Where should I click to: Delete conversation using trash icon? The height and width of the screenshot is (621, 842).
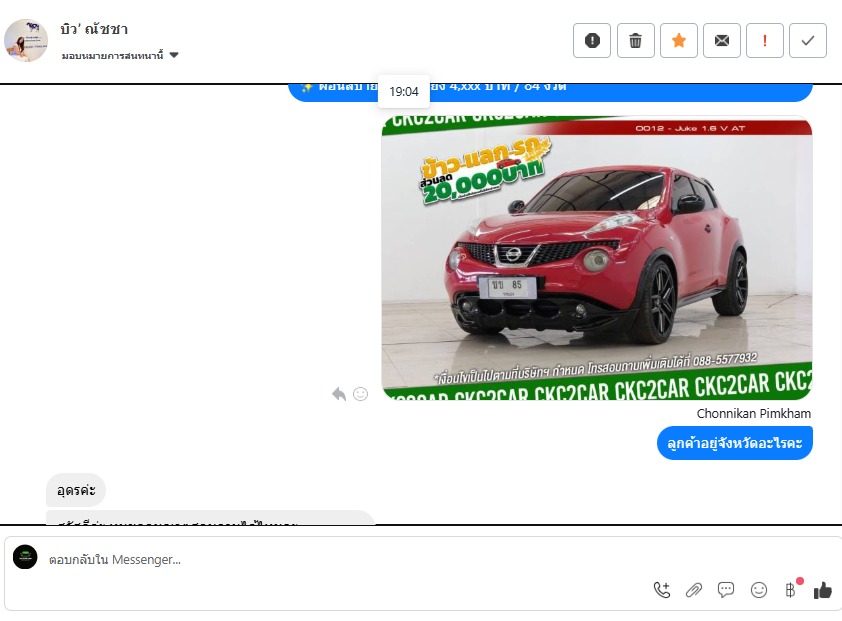pos(635,41)
